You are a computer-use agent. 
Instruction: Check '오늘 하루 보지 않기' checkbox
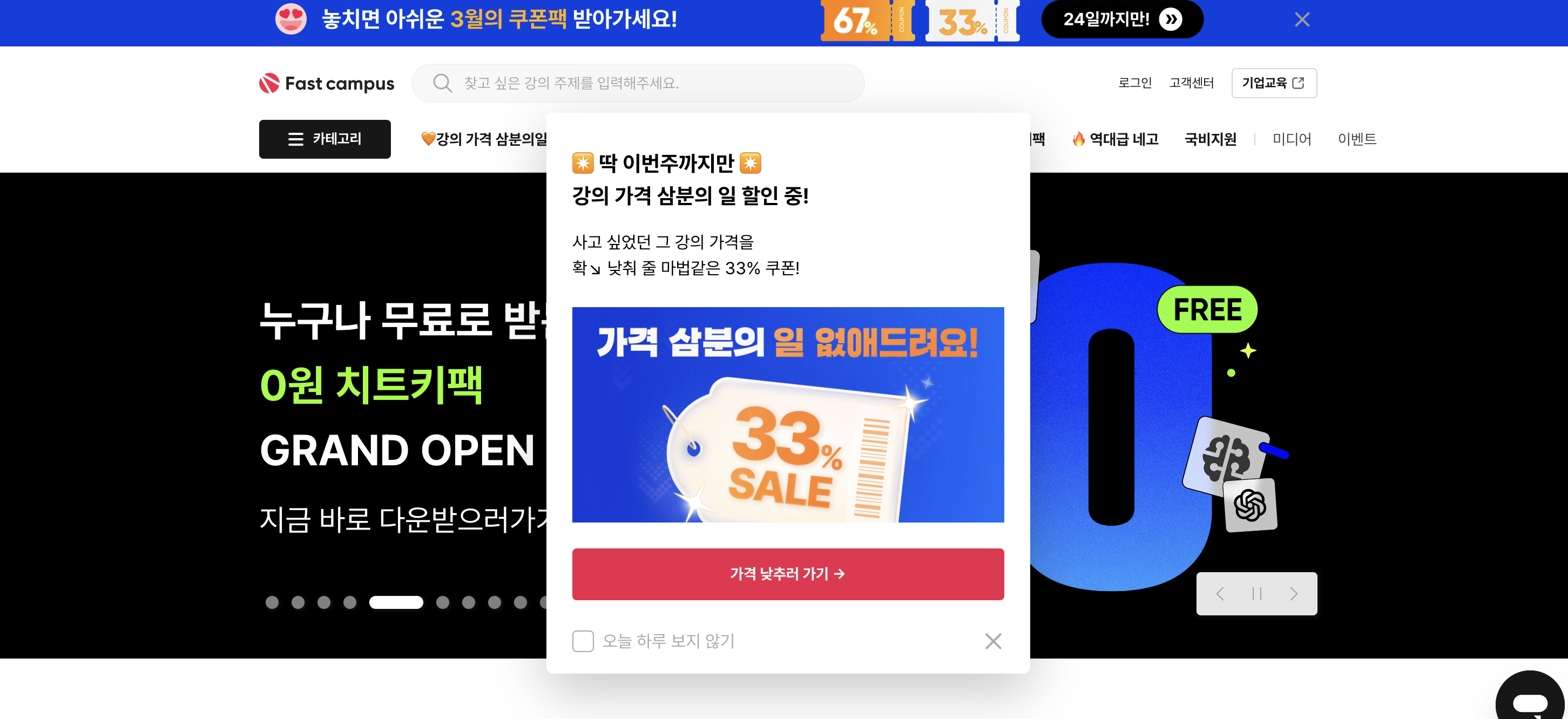click(x=583, y=641)
